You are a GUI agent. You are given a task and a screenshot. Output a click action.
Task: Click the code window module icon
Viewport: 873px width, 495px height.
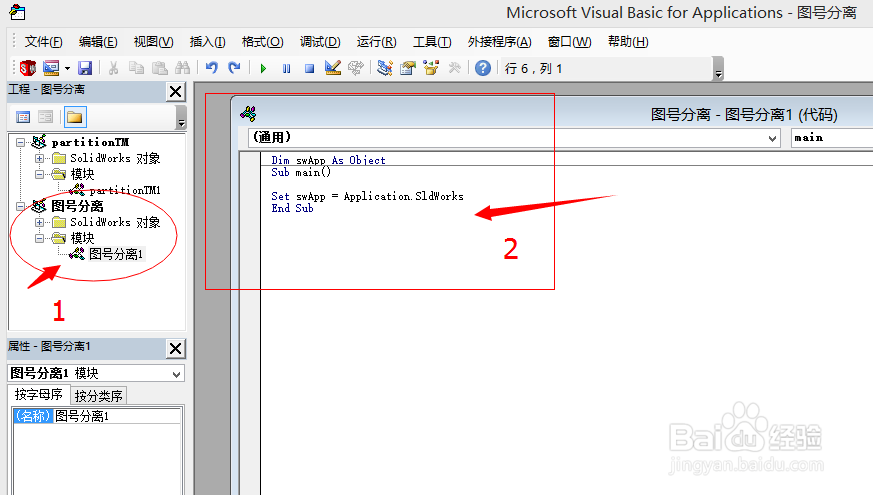(248, 114)
